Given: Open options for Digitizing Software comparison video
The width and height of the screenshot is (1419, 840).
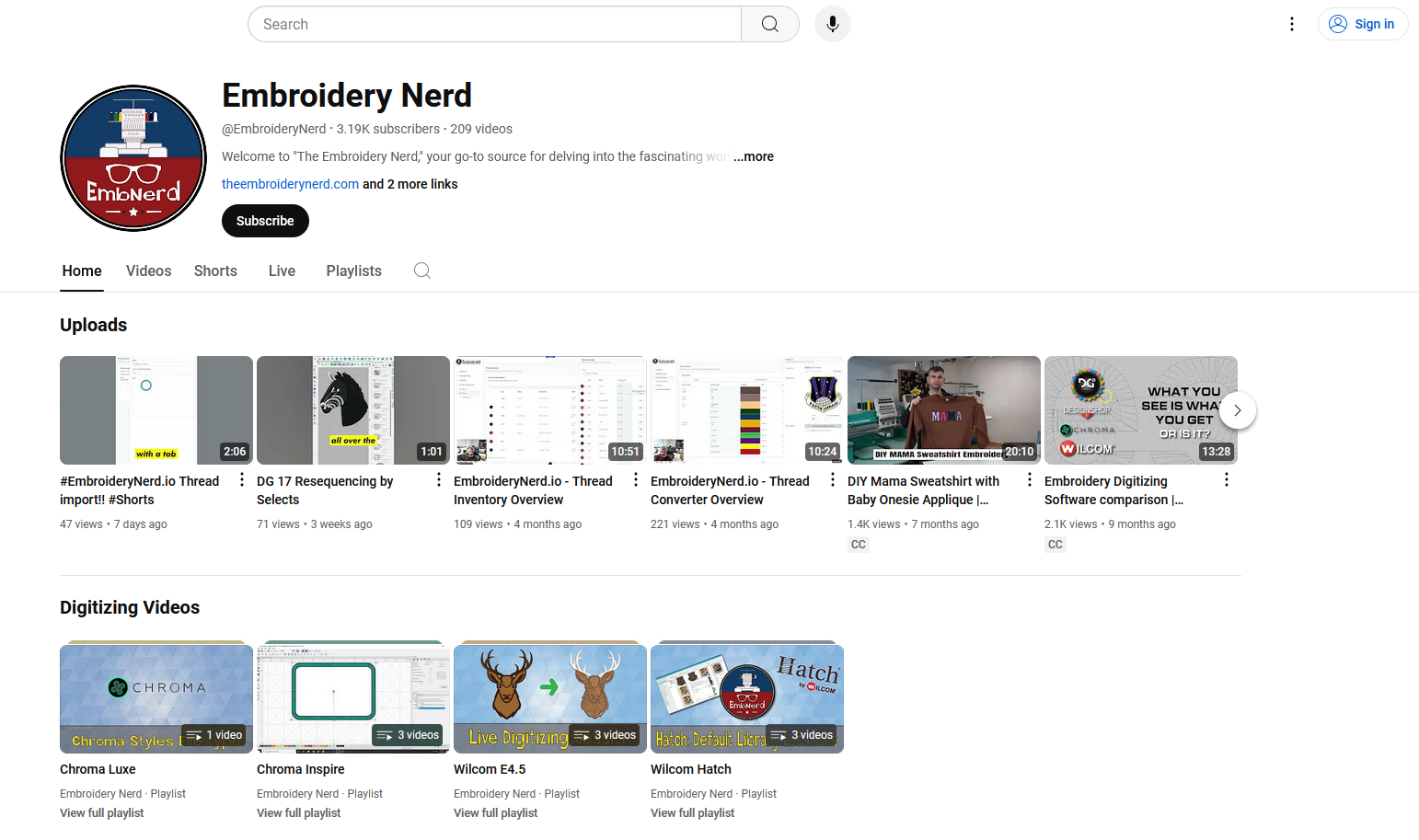Looking at the screenshot, I should pyautogui.click(x=1227, y=480).
